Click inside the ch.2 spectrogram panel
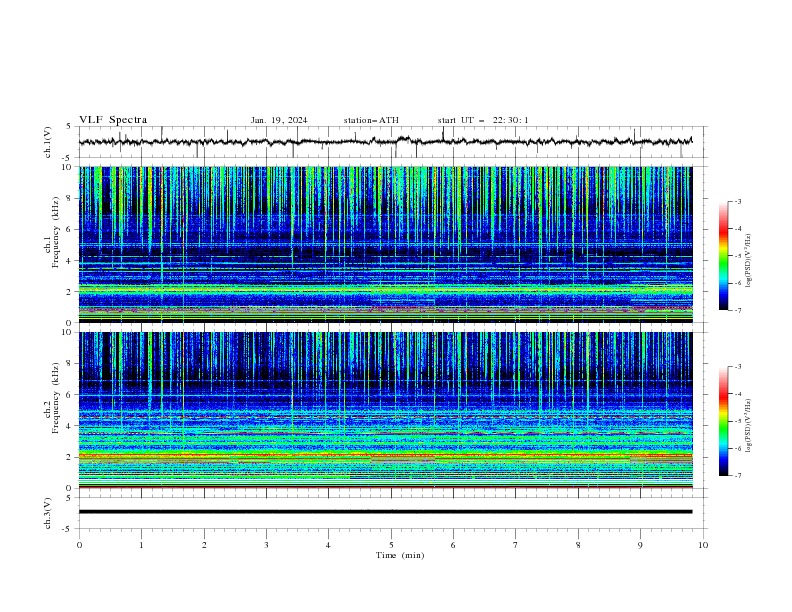This screenshot has width=792, height=612. tap(385, 410)
